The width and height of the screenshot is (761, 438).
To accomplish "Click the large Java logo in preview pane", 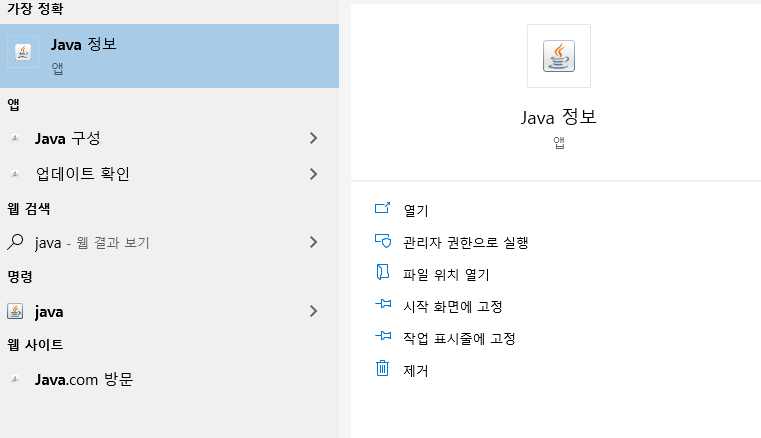I will coord(559,56).
